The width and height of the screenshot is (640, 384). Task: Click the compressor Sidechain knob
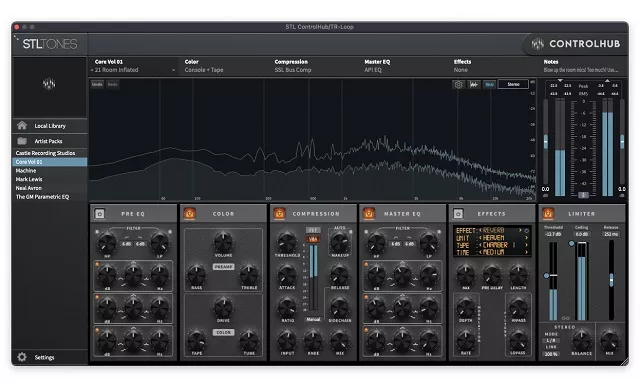coord(340,307)
